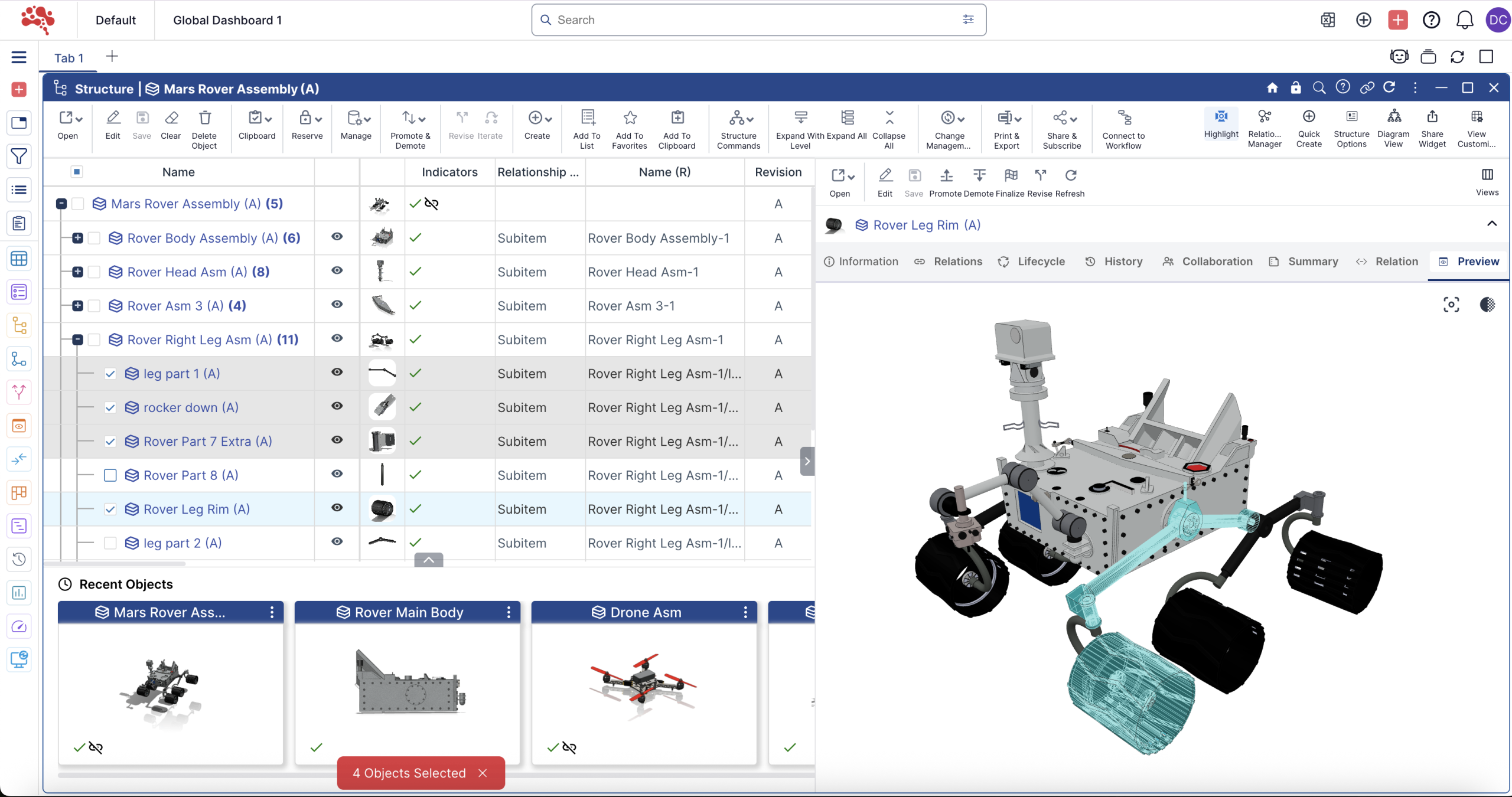1512x797 pixels.
Task: Click fit-to-view icon in 3D preview
Action: pyautogui.click(x=1451, y=305)
